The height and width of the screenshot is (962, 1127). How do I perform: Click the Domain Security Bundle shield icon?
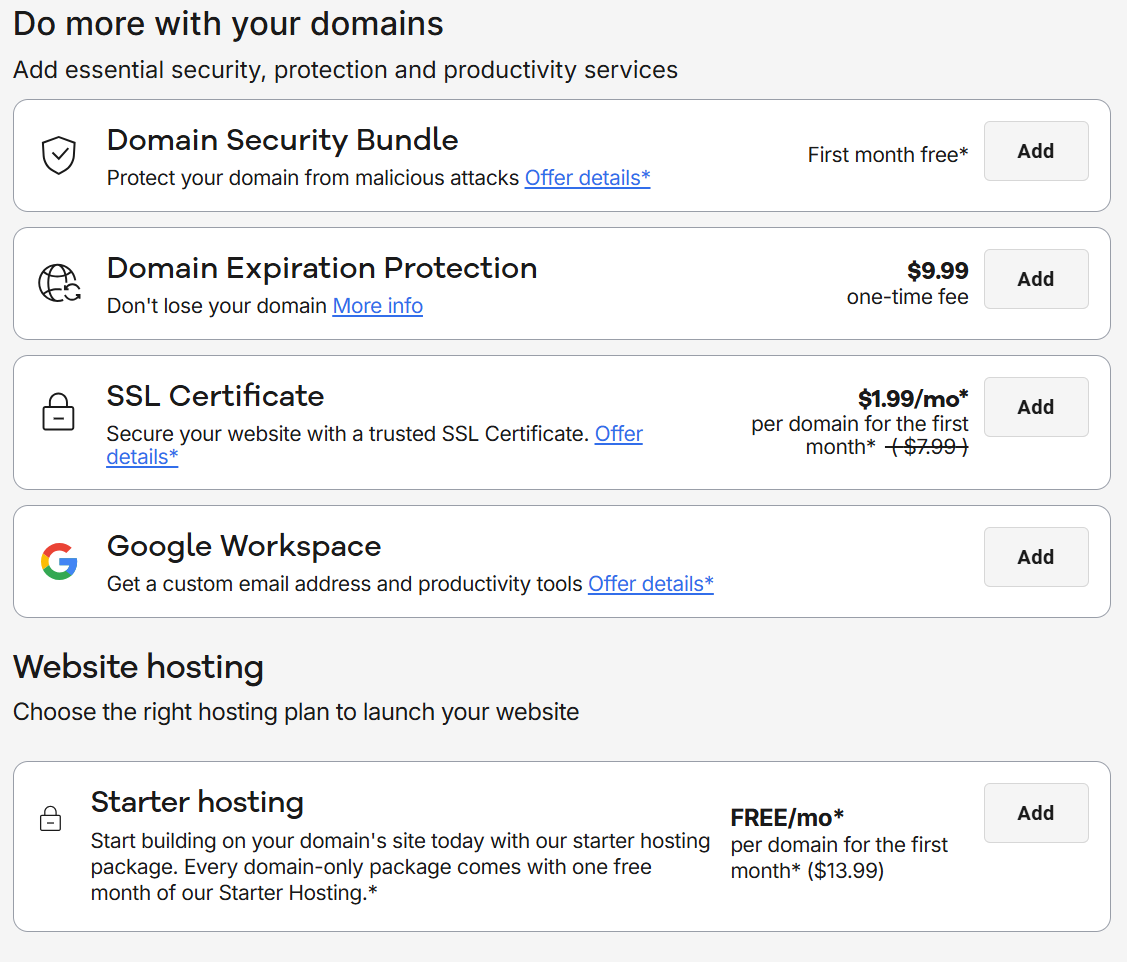[x=58, y=156]
